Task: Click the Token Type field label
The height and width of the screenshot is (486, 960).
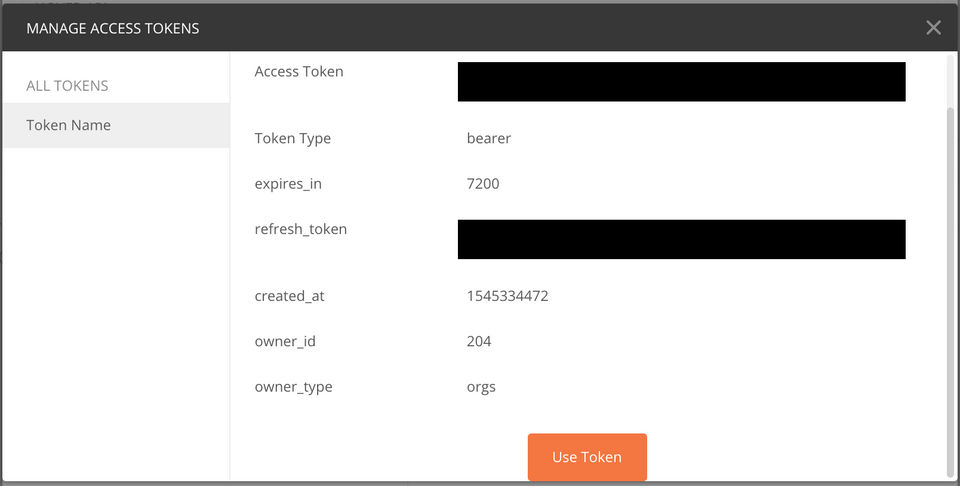Action: [293, 138]
